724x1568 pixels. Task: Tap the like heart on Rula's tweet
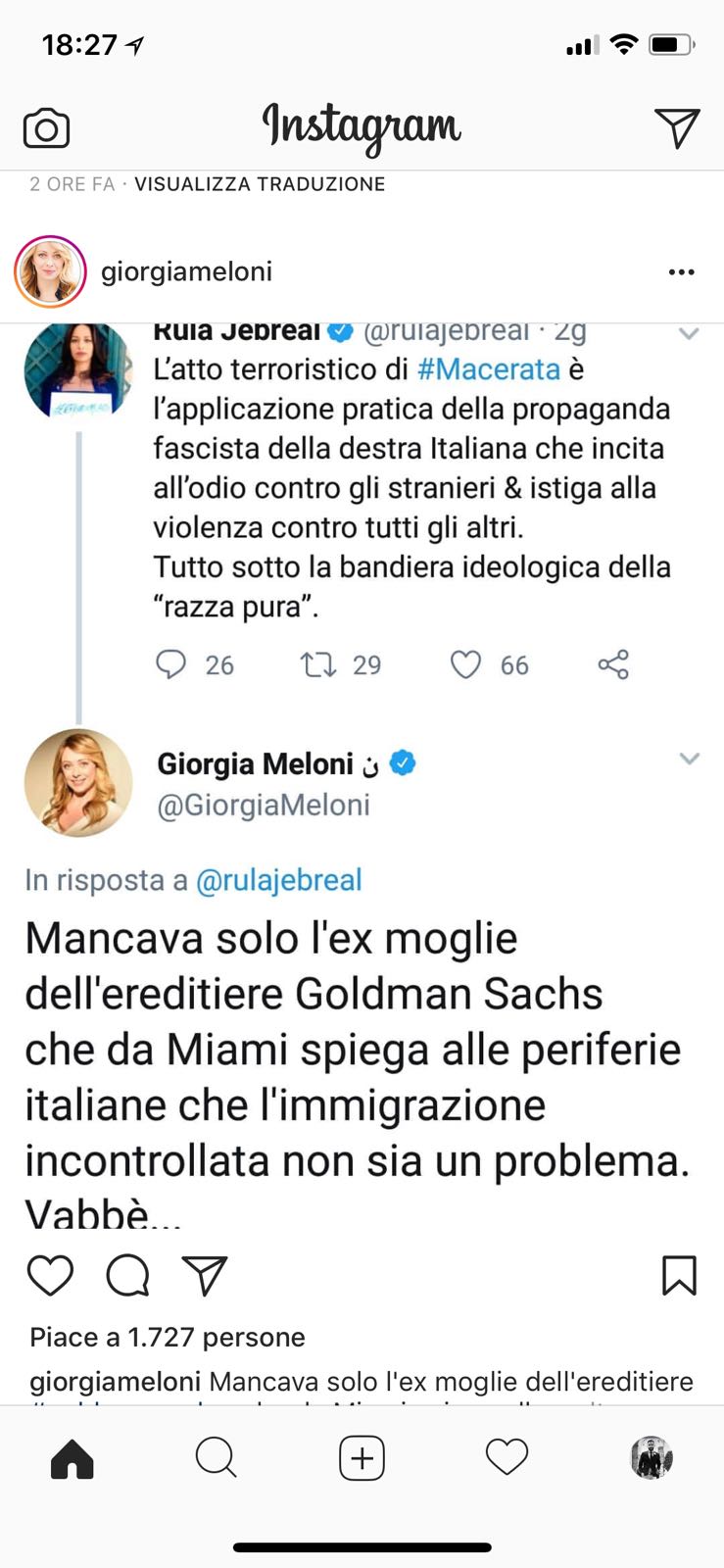click(x=465, y=665)
